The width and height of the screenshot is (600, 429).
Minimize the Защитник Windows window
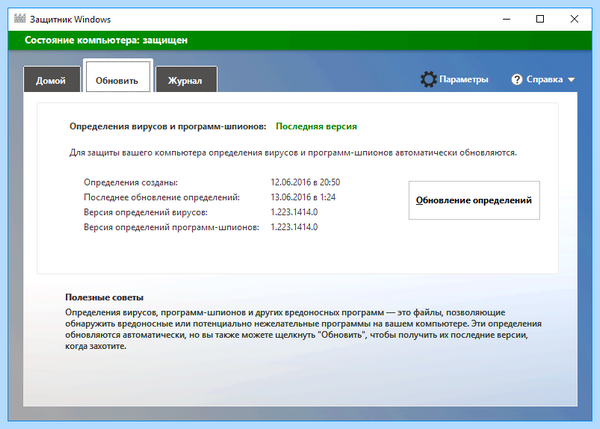point(506,19)
